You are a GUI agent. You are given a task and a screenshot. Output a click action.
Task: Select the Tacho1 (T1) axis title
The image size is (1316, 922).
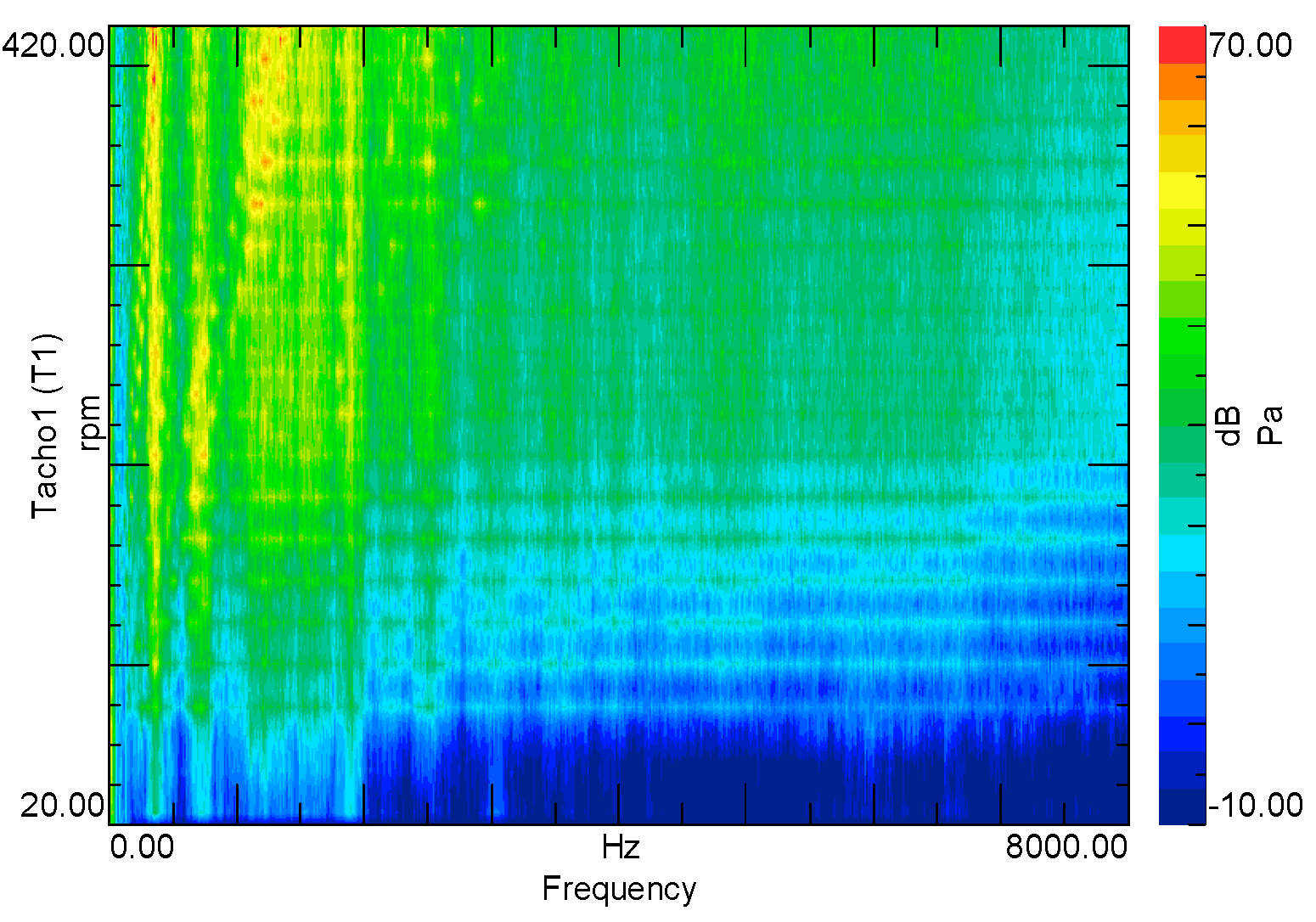click(45, 425)
